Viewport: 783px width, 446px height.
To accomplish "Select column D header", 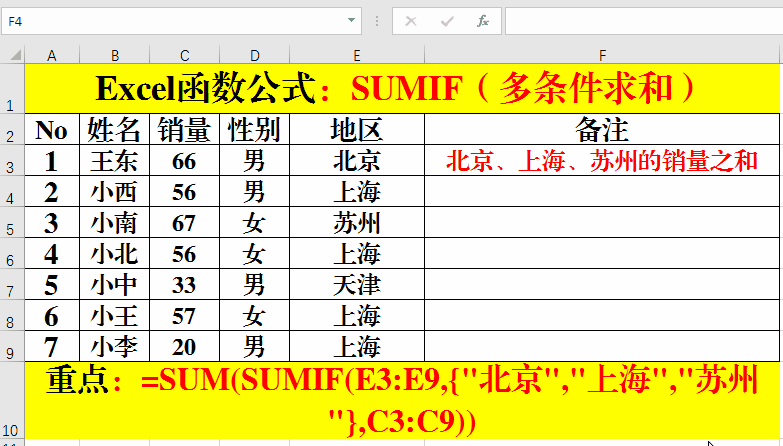I will pos(254,55).
